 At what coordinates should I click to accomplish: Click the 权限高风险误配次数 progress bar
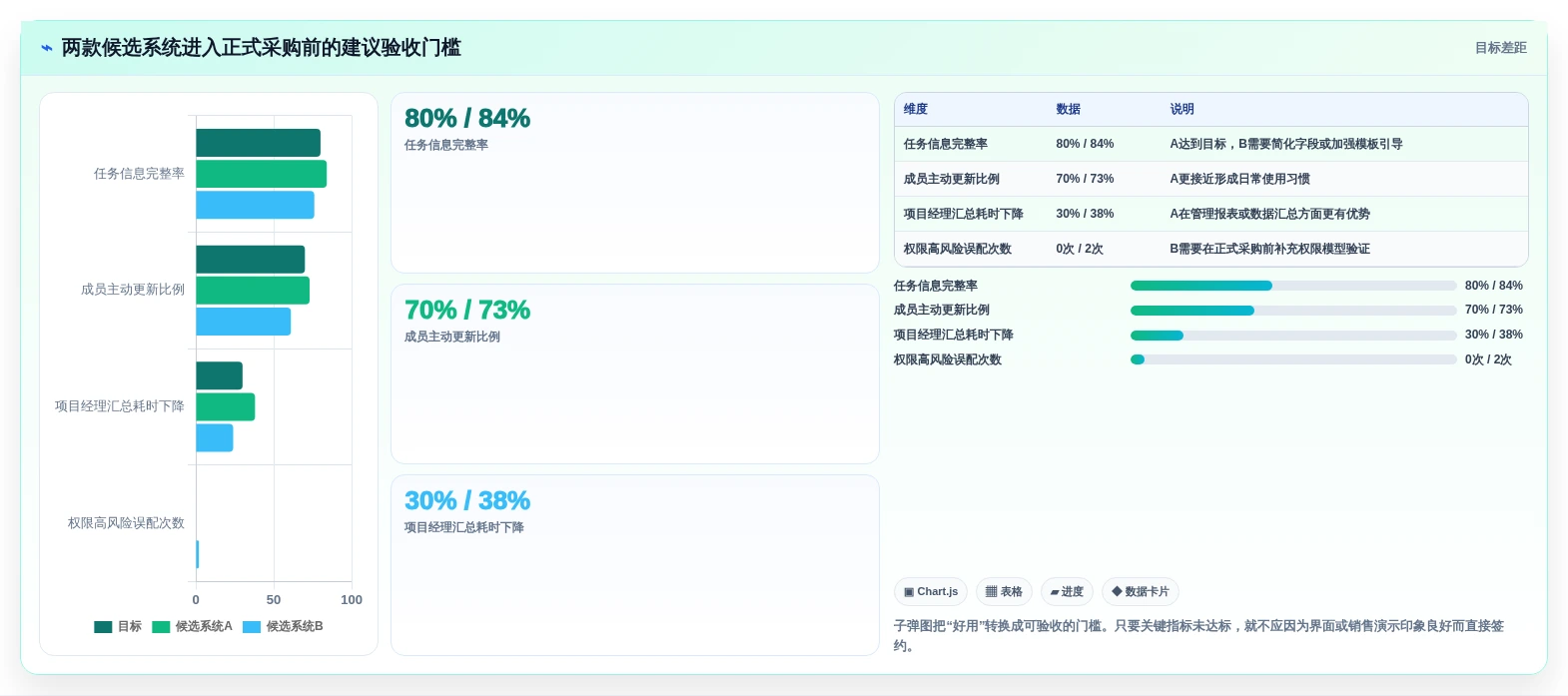pyautogui.click(x=1293, y=359)
